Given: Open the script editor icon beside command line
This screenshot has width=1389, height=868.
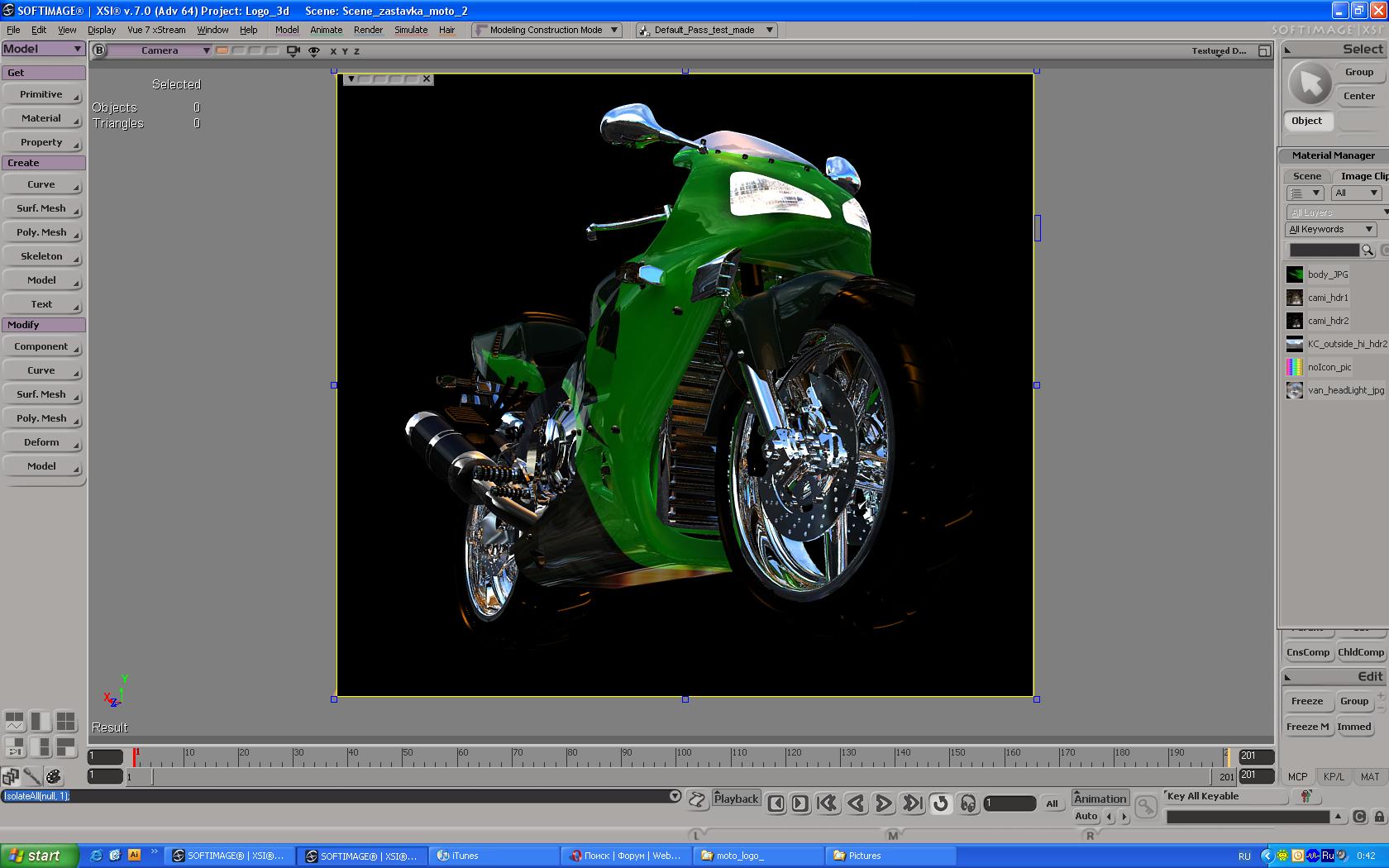Looking at the screenshot, I should pyautogui.click(x=697, y=799).
